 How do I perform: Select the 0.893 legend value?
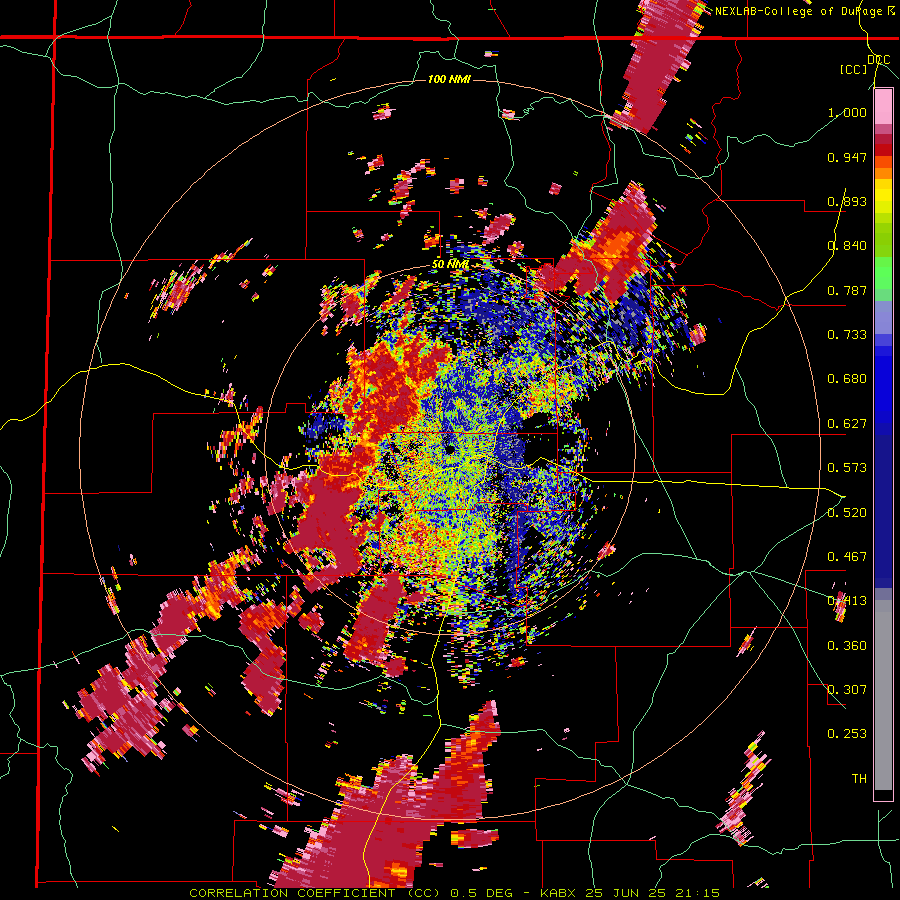847,201
